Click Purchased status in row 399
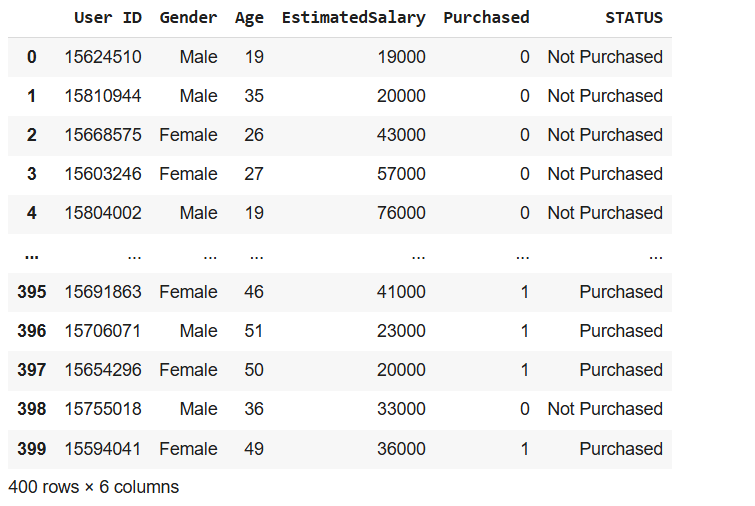This screenshot has height=506, width=755. (x=620, y=449)
